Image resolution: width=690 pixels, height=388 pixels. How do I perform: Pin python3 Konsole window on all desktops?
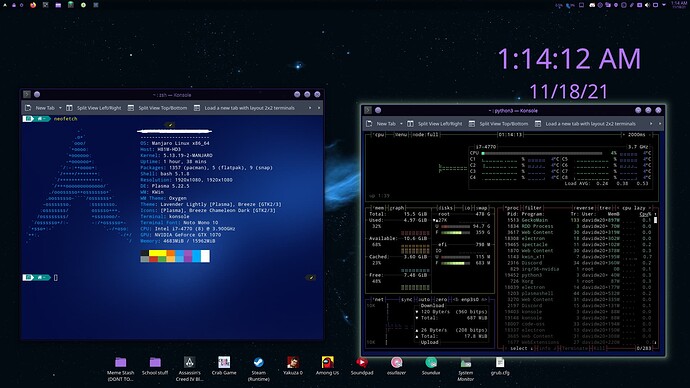click(378, 110)
